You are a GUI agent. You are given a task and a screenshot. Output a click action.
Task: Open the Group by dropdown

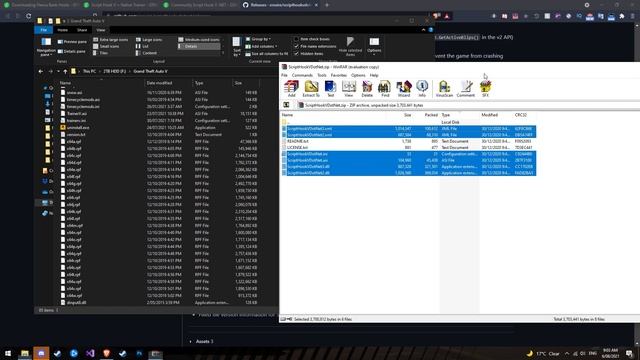point(258,39)
